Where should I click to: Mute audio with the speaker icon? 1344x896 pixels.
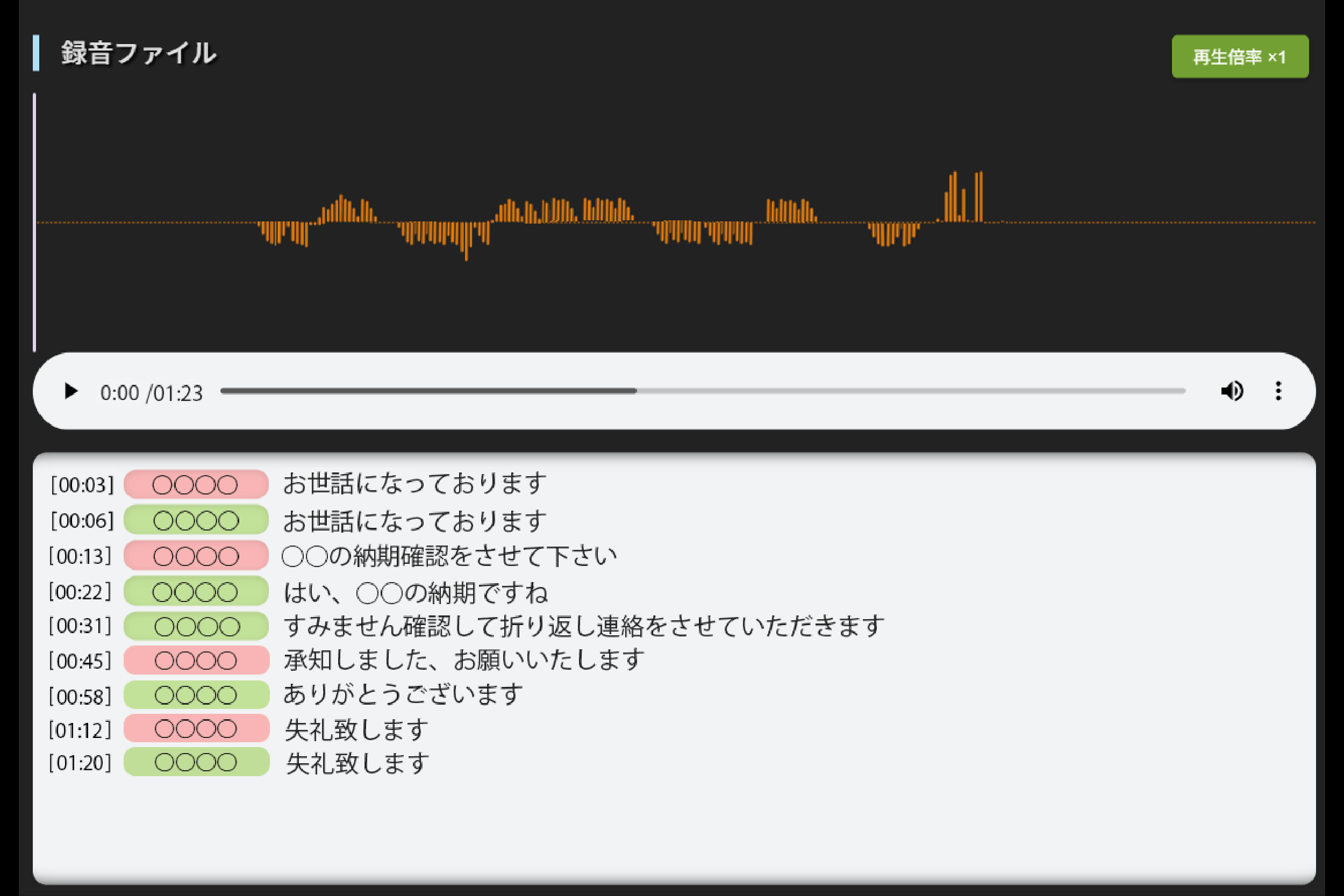[1232, 391]
